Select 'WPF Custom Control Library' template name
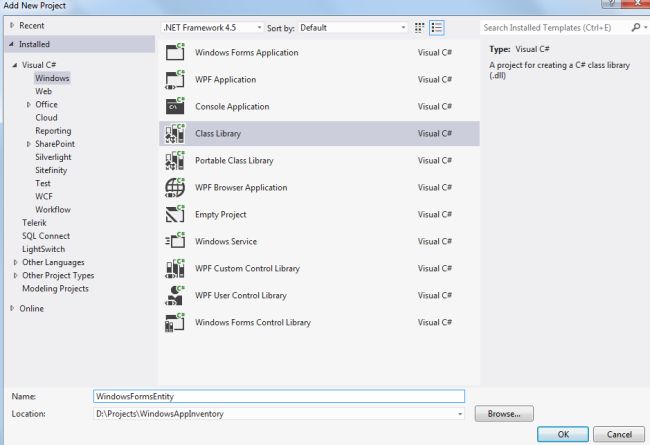 pos(247,268)
